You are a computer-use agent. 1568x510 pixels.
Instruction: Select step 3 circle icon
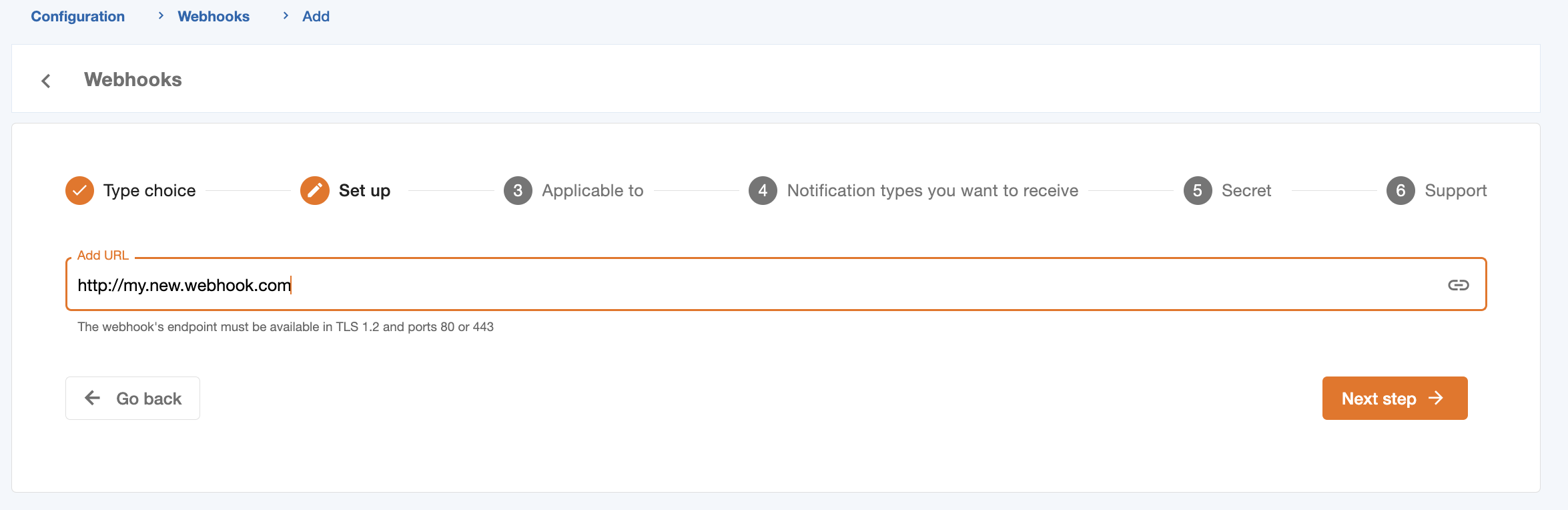click(518, 191)
